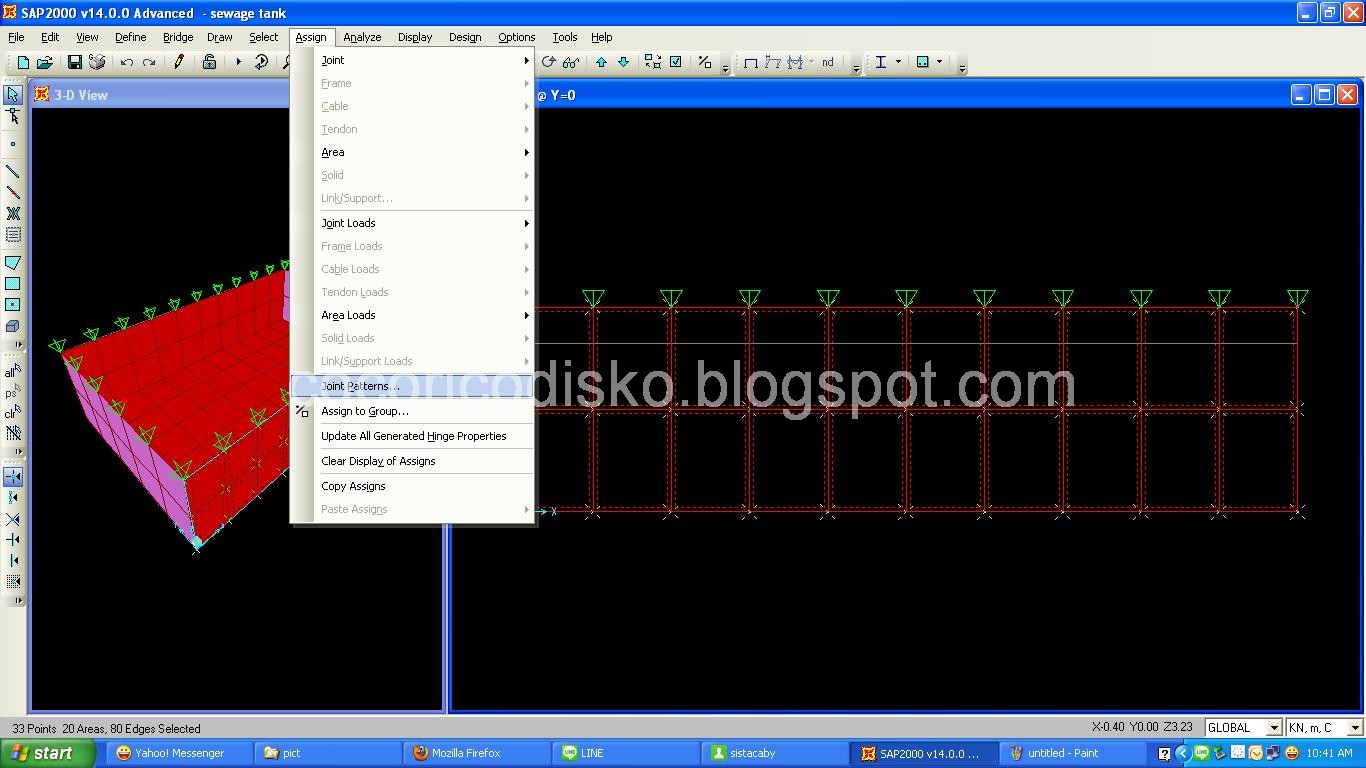Click the pencil Refresh Window icon
The height and width of the screenshot is (768, 1366).
[179, 62]
